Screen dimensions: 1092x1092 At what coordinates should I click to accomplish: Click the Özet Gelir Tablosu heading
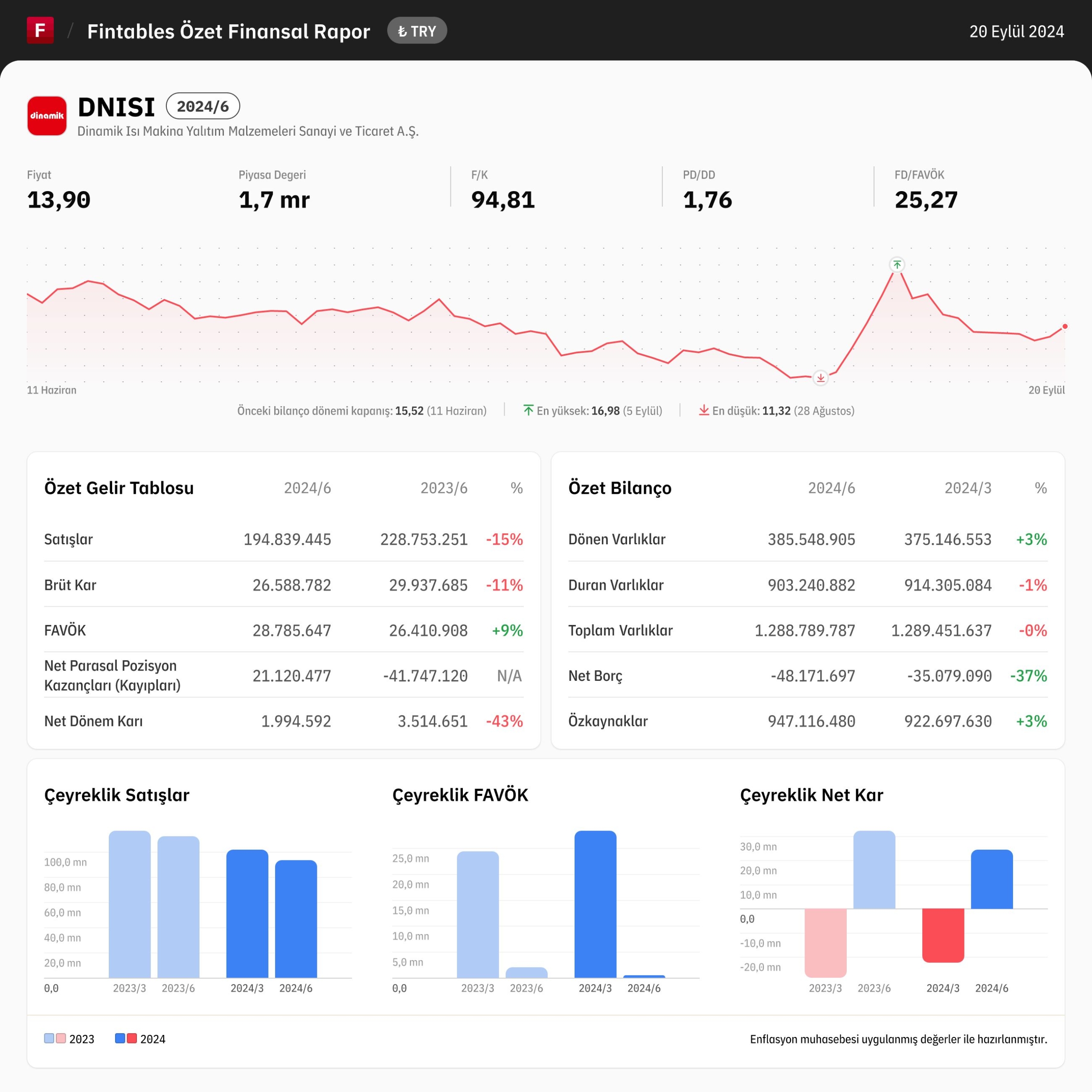(x=119, y=488)
